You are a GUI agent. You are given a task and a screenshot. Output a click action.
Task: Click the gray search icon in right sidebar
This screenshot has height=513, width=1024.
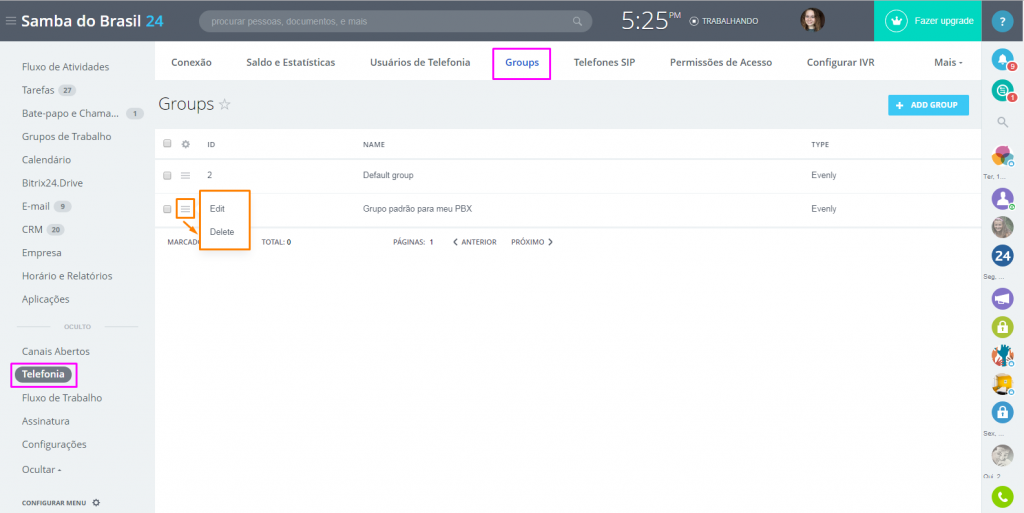pyautogui.click(x=1002, y=121)
